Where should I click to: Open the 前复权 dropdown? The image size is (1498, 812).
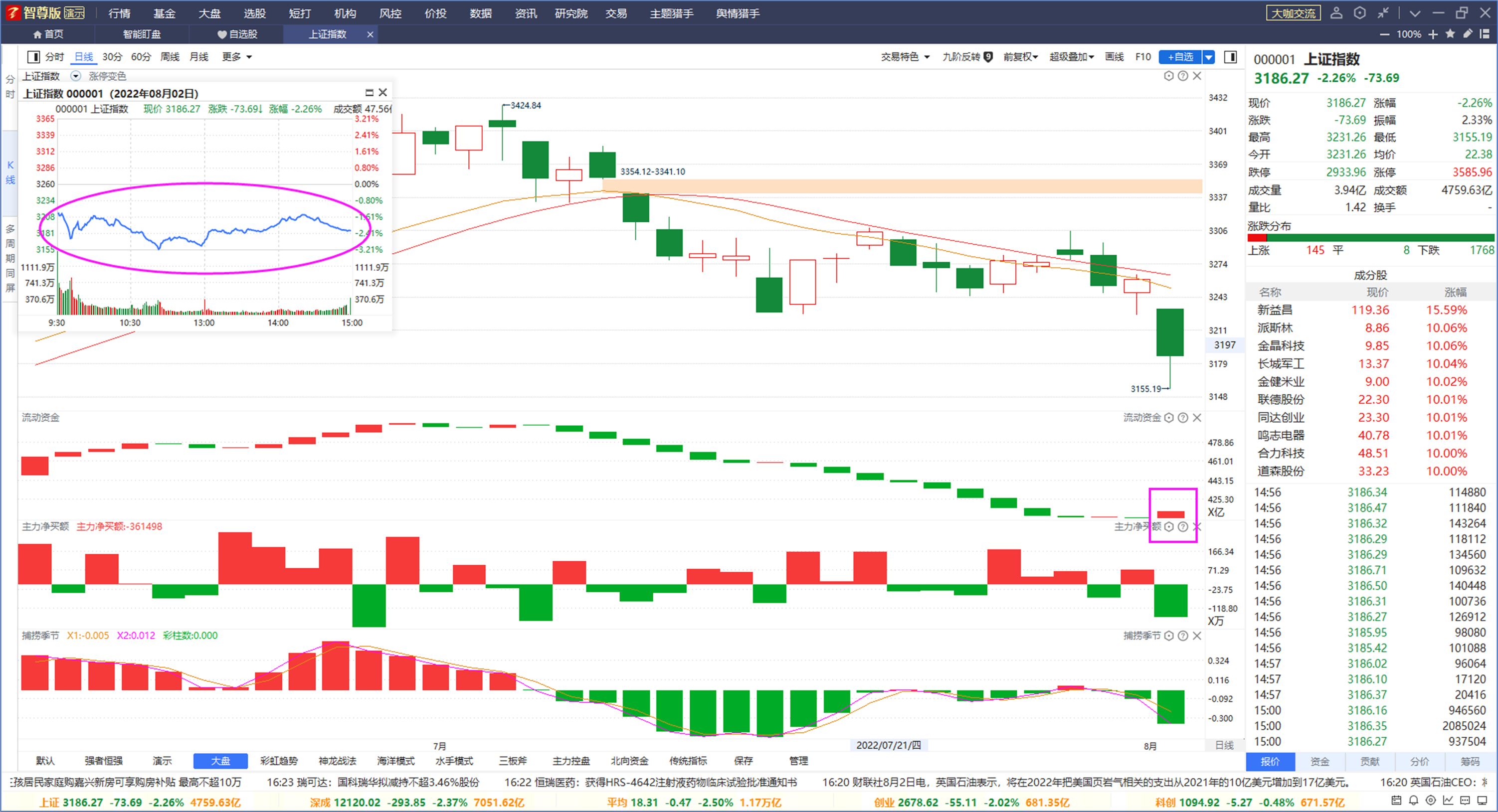click(1021, 56)
